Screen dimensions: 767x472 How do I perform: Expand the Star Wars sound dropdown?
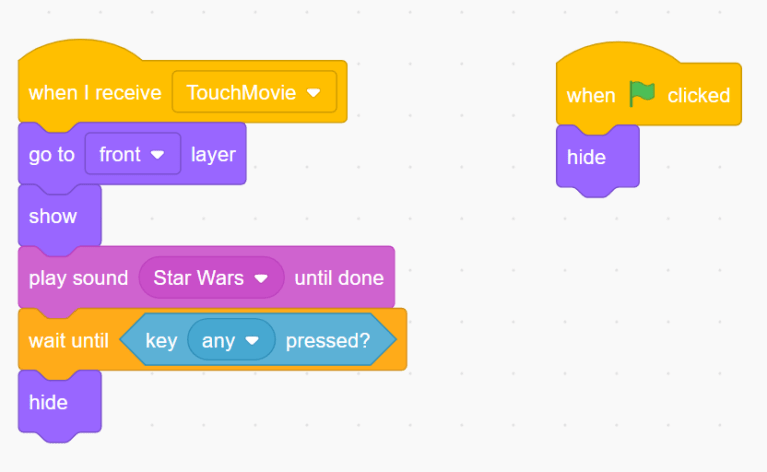click(211, 278)
